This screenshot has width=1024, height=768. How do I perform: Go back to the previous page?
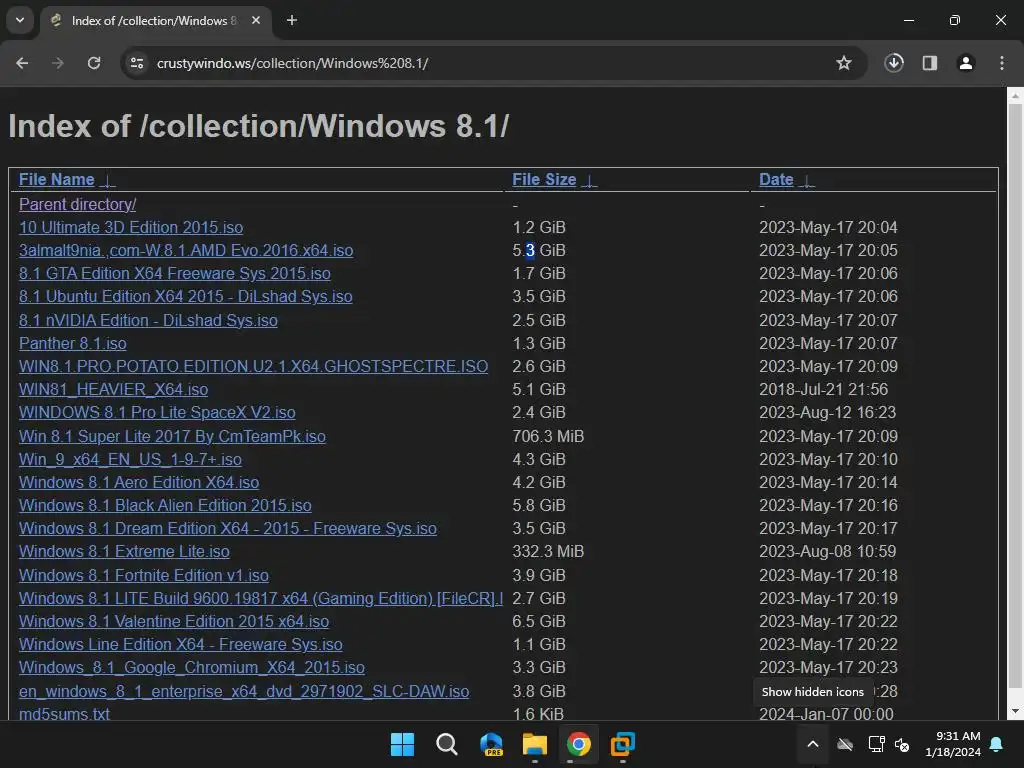tap(22, 63)
